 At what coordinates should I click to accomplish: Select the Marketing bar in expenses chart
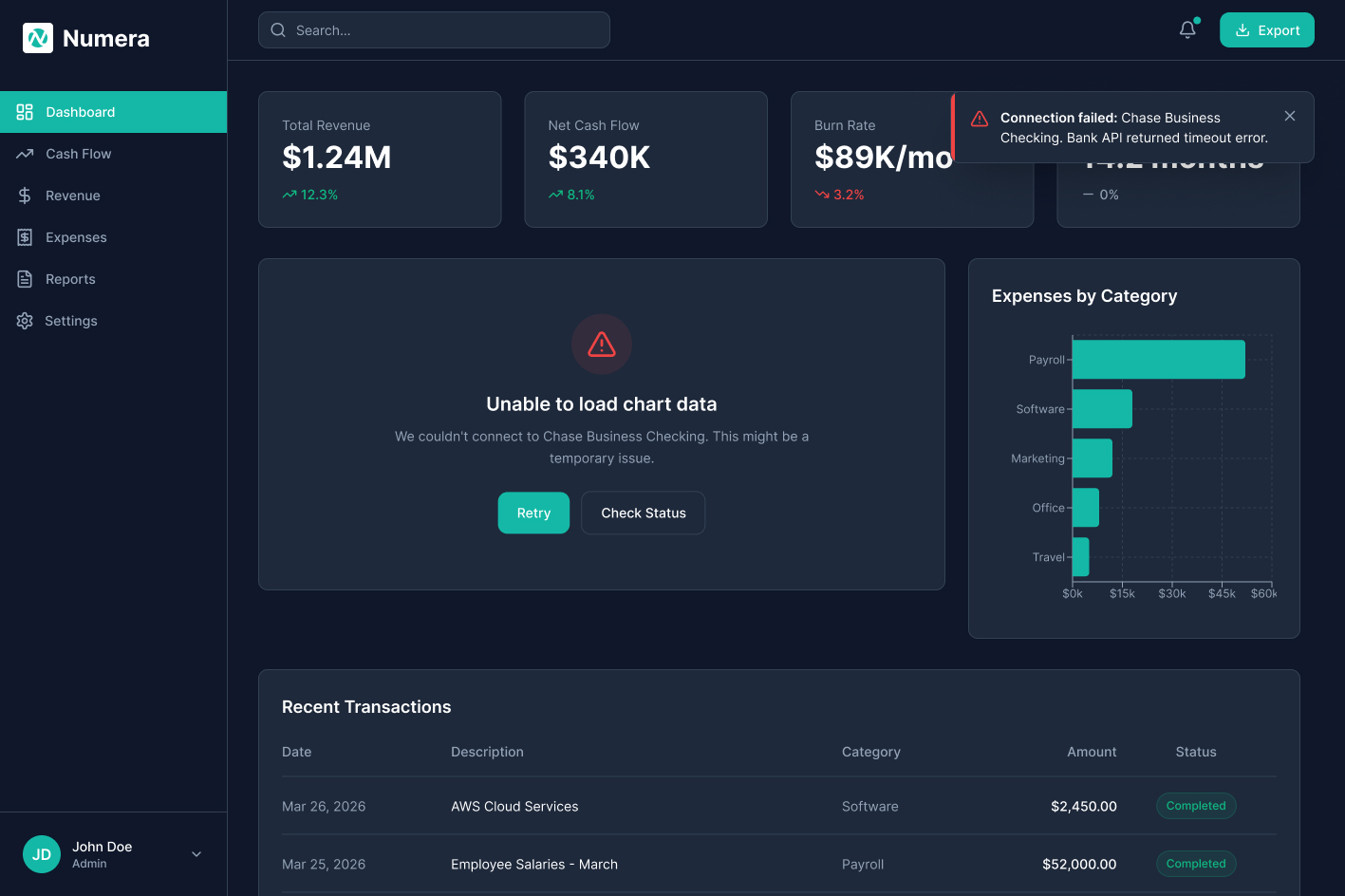pos(1093,458)
